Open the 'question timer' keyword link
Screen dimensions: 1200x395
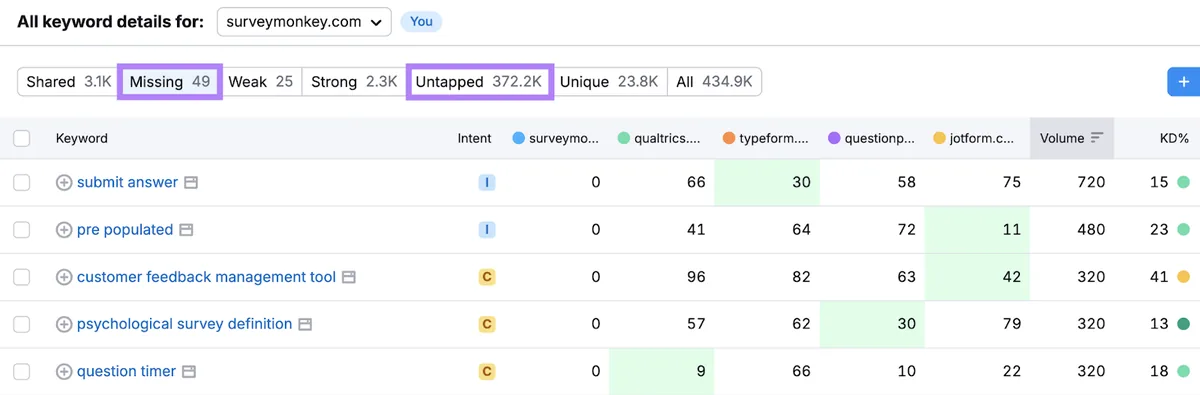coord(126,372)
